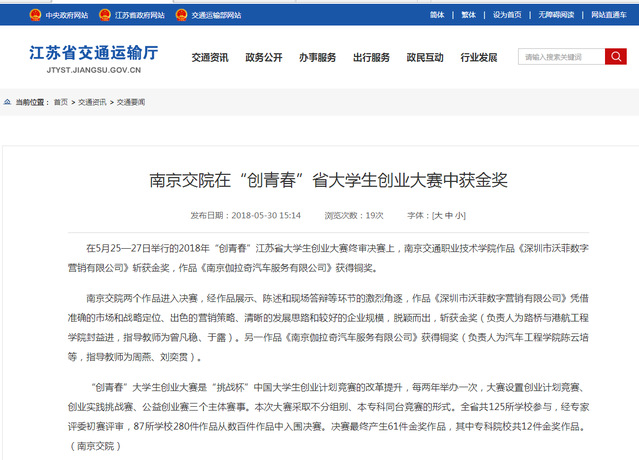Open the 办事服务 navigation menu

[x=317, y=58]
